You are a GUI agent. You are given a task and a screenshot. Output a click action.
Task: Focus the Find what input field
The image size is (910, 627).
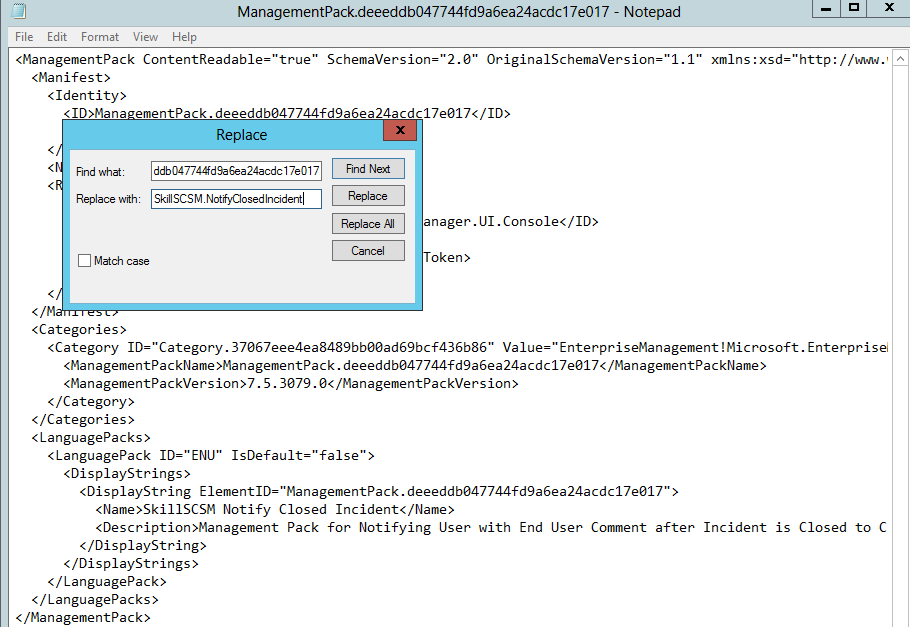[x=236, y=171]
